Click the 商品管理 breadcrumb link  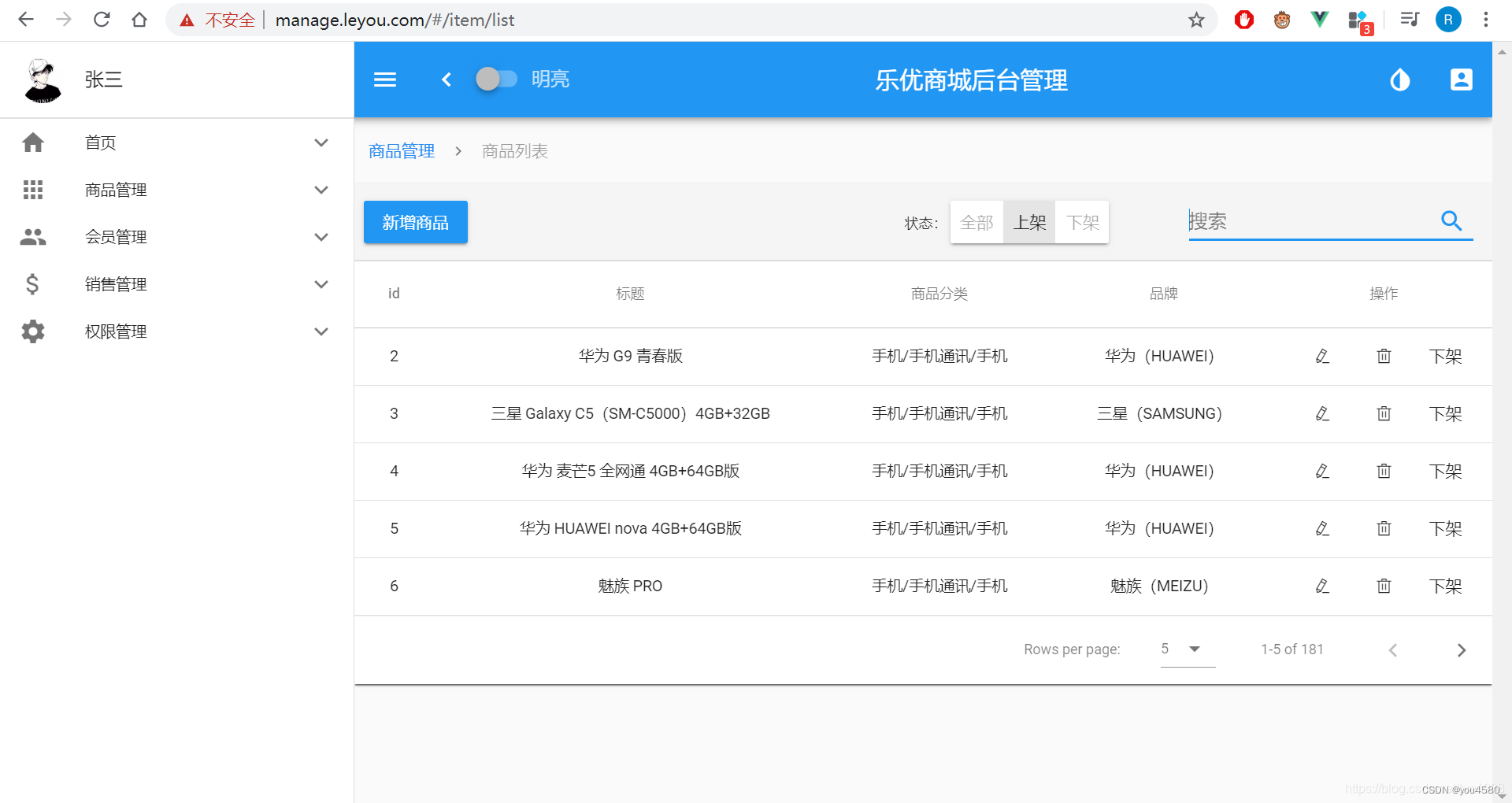[x=402, y=151]
